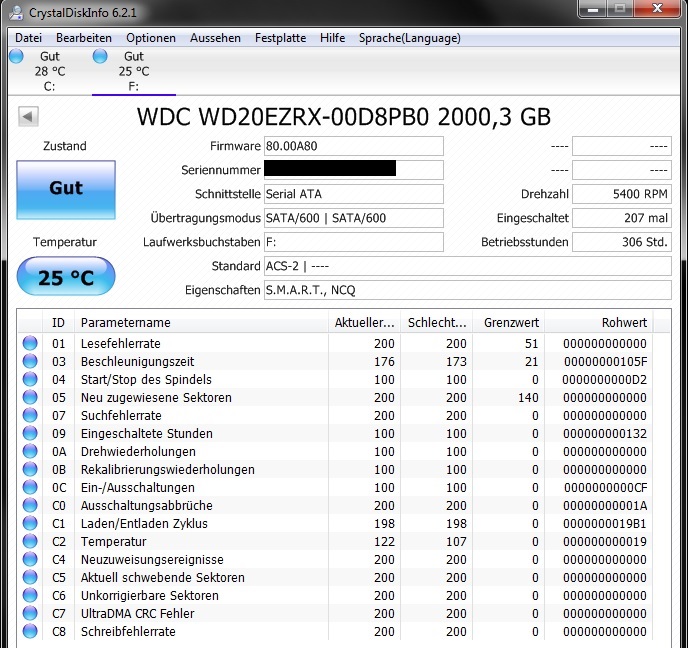Select Grenzwert value 140
The image size is (688, 648).
pyautogui.click(x=528, y=397)
